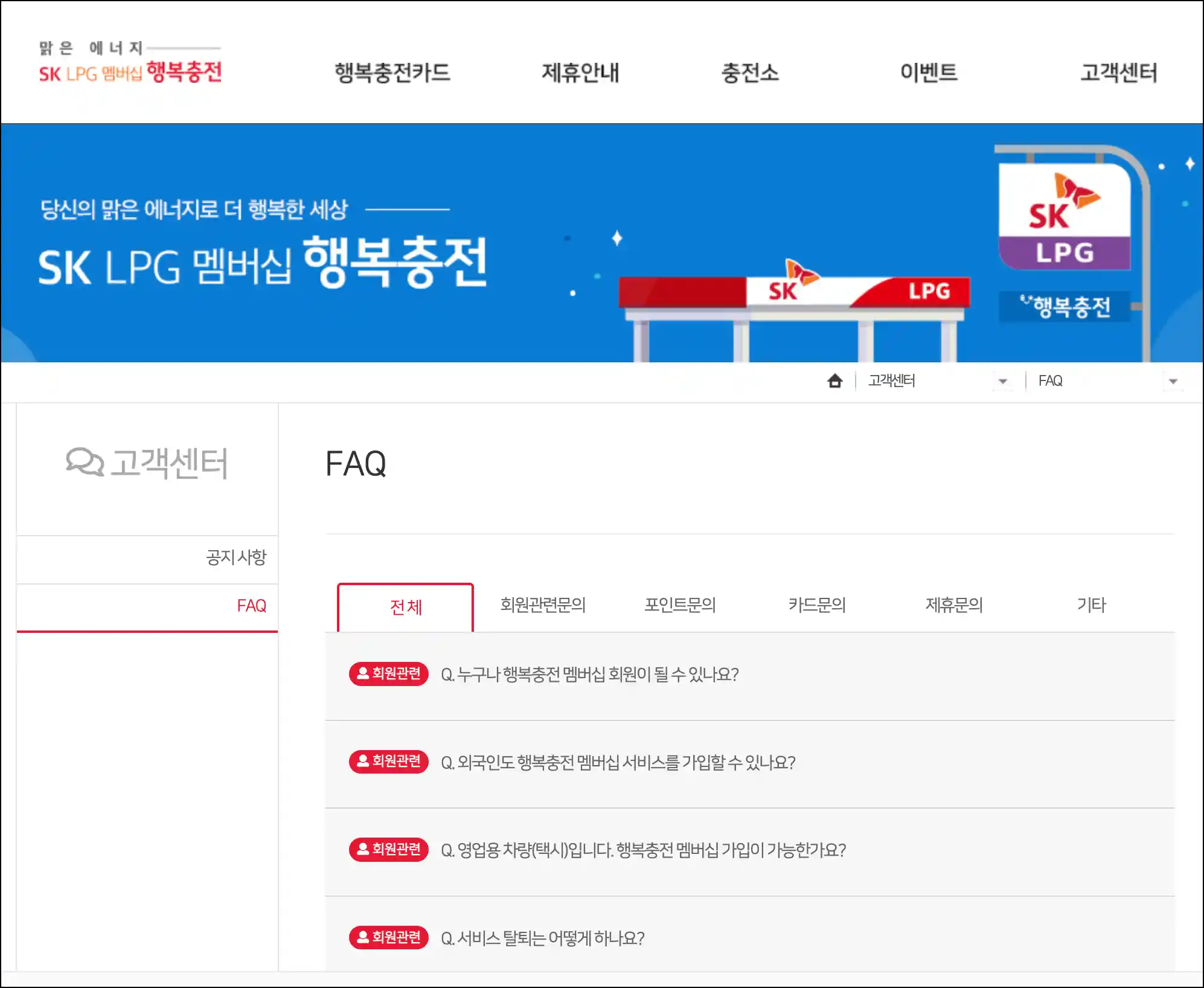The width and height of the screenshot is (1204, 988).
Task: Switch to the 회원관련문의 tab
Action: click(543, 605)
